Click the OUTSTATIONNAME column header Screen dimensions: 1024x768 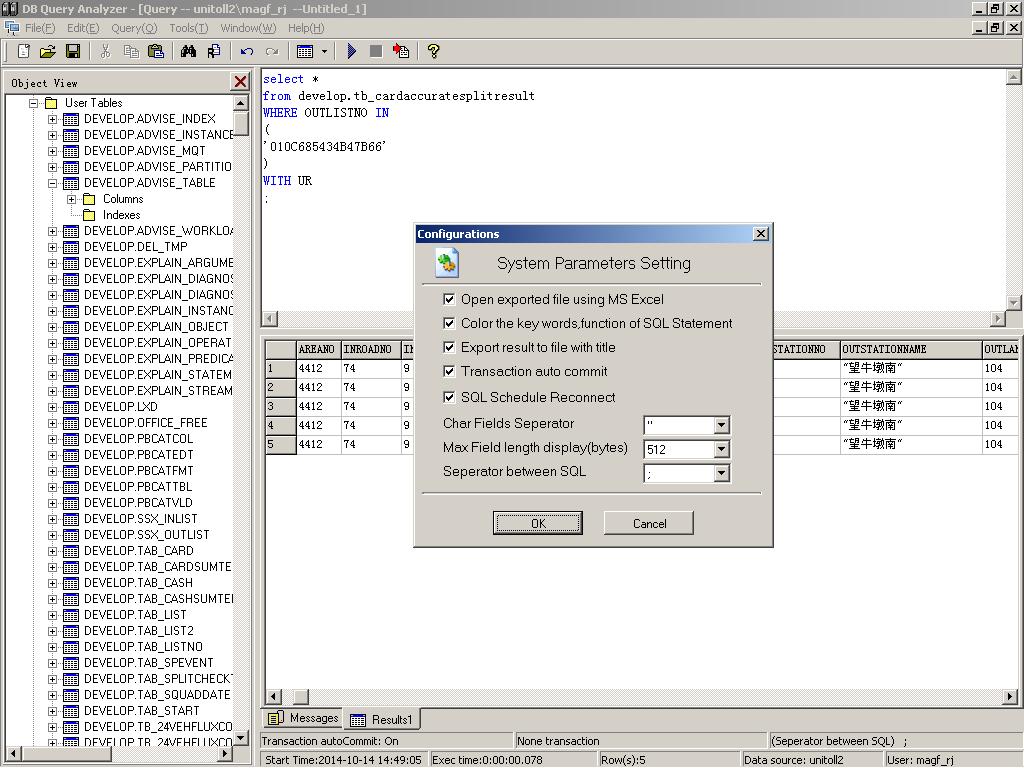pos(910,349)
